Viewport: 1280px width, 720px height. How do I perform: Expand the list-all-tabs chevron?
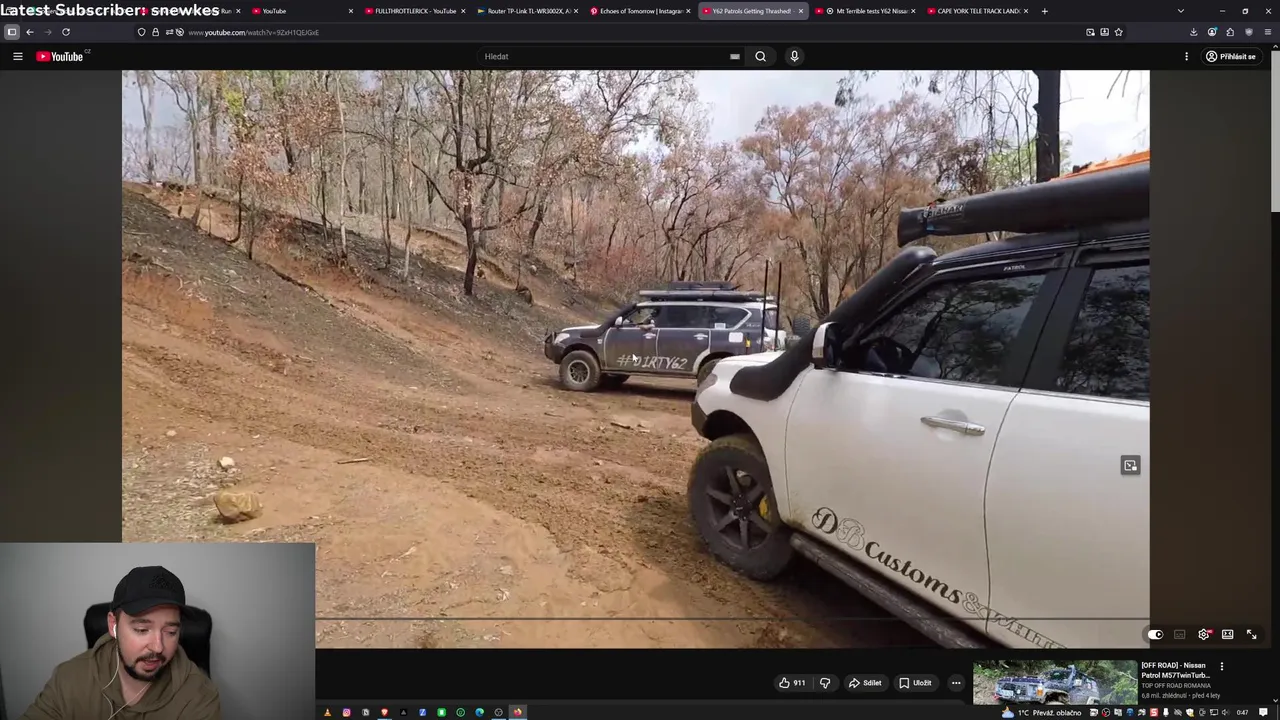click(1181, 11)
